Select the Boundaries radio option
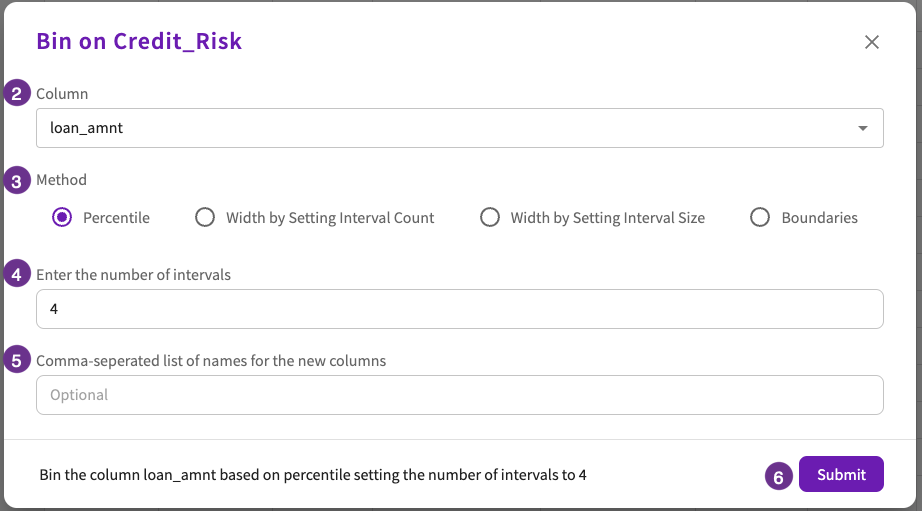The height and width of the screenshot is (511, 922). 760,218
